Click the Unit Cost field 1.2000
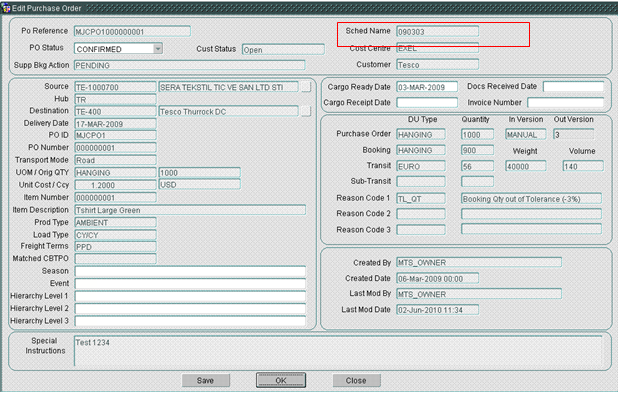 click(x=115, y=185)
